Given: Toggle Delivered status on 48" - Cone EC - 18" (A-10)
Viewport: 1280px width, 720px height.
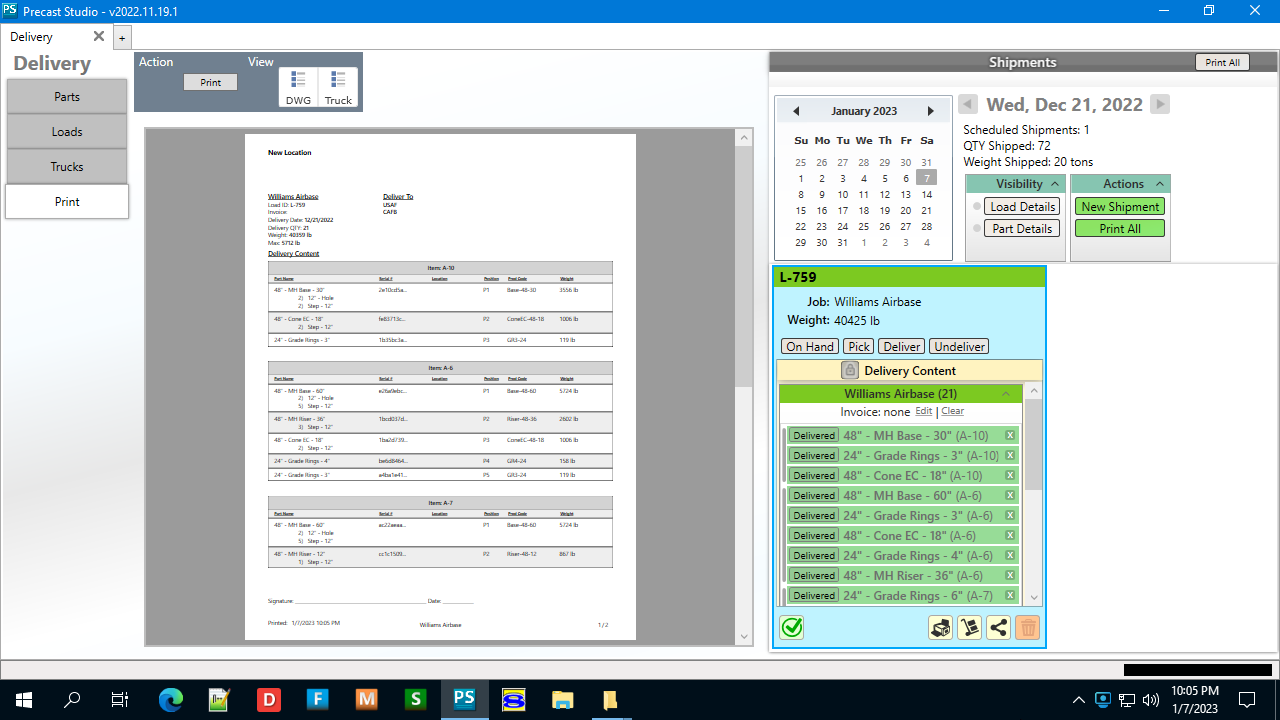Looking at the screenshot, I should click(814, 475).
